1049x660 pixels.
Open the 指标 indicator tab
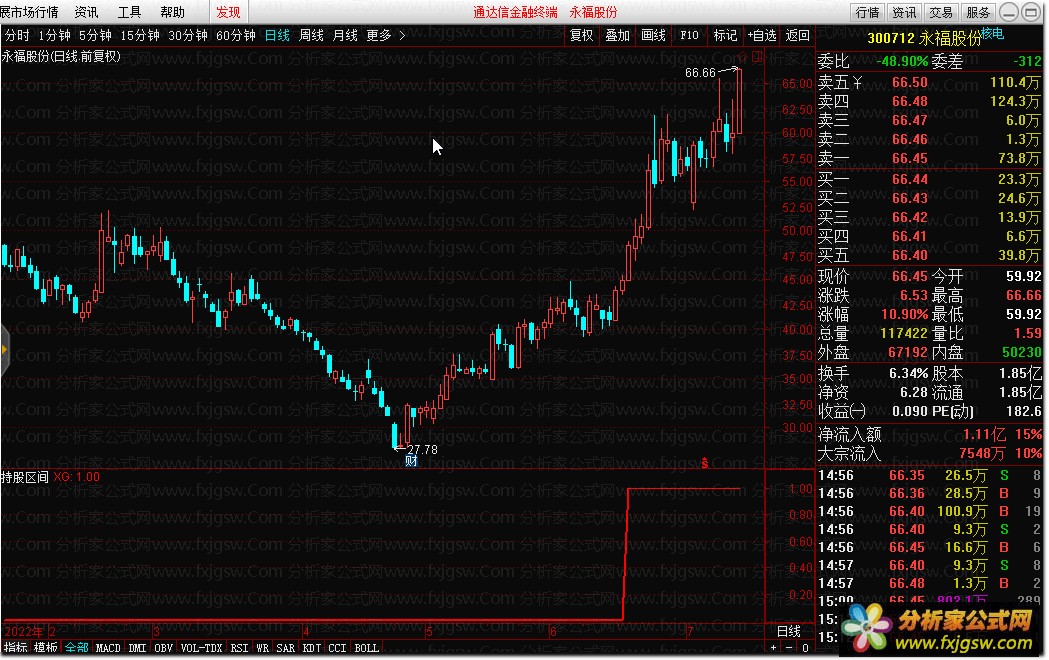coord(15,647)
